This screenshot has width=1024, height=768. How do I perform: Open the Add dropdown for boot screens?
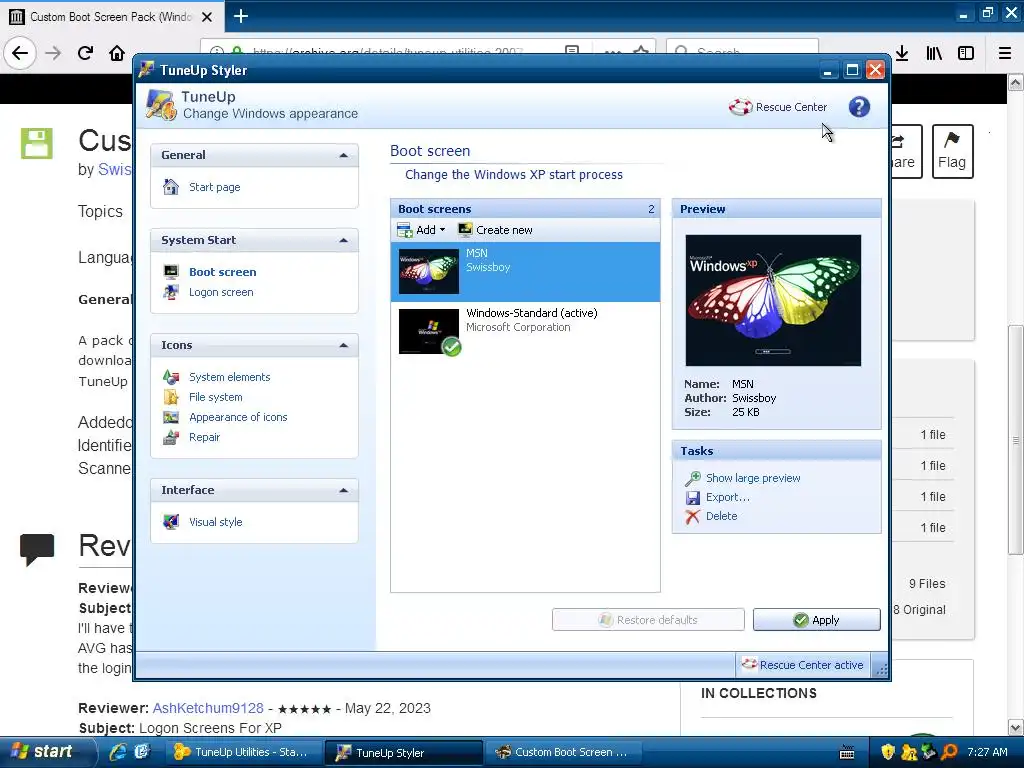421,230
